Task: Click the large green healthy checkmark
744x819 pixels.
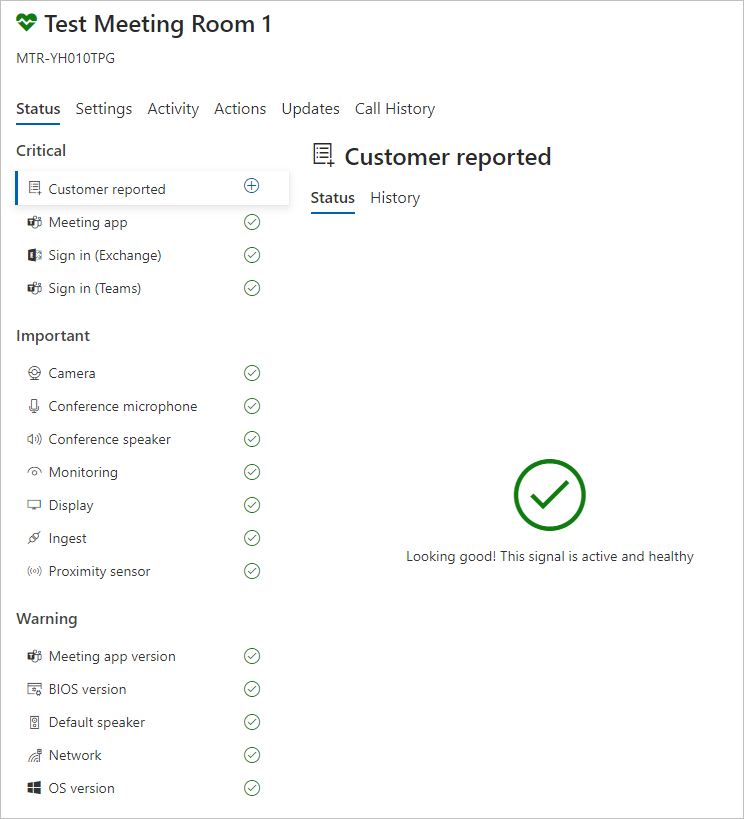Action: [550, 495]
